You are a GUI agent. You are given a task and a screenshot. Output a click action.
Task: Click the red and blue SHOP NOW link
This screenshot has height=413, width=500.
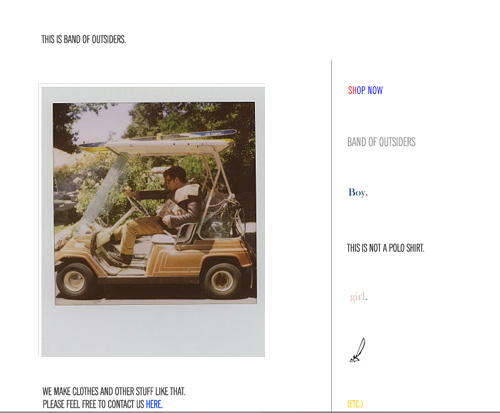(365, 90)
